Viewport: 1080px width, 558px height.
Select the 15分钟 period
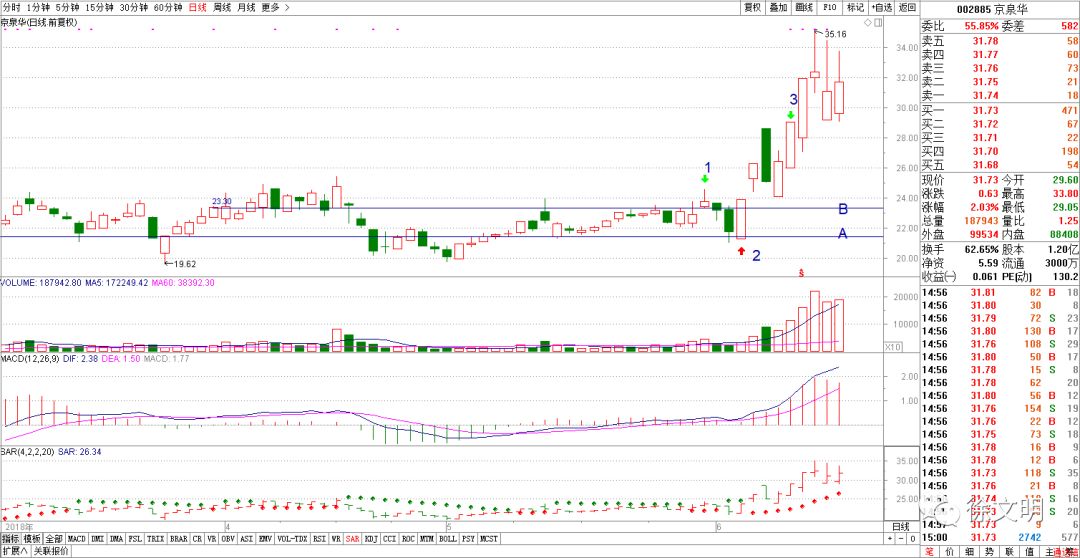click(x=99, y=8)
